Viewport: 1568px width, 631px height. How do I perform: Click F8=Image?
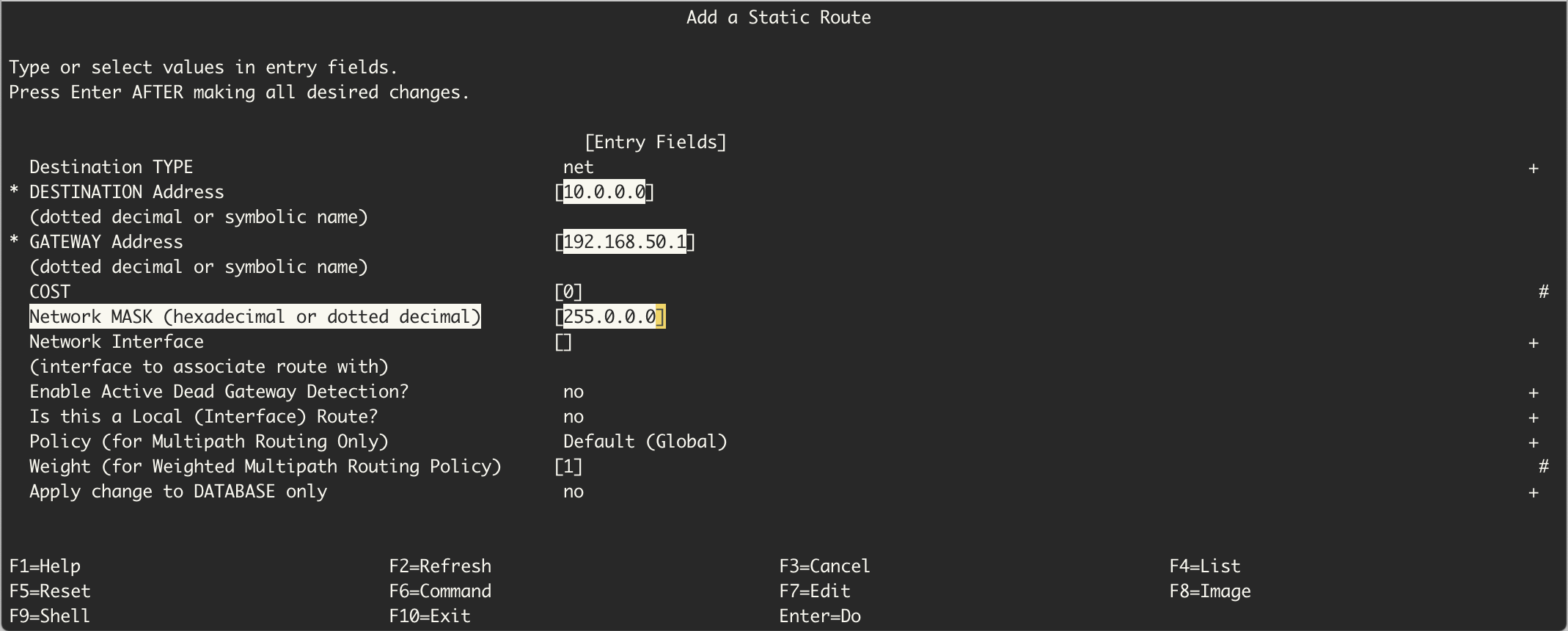coord(1210,591)
